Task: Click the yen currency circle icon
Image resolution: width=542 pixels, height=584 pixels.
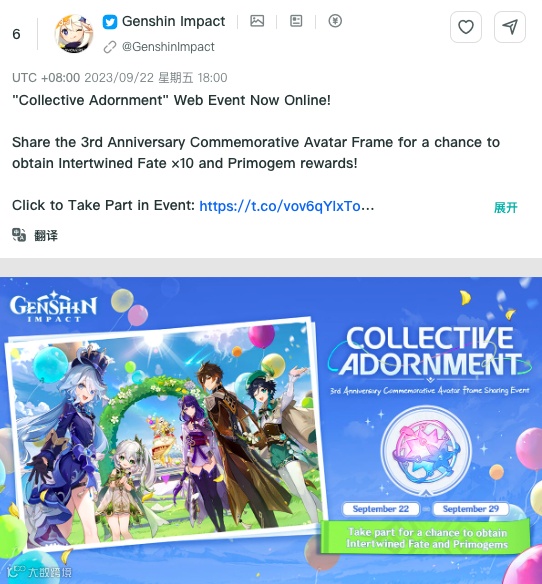Action: (x=335, y=21)
